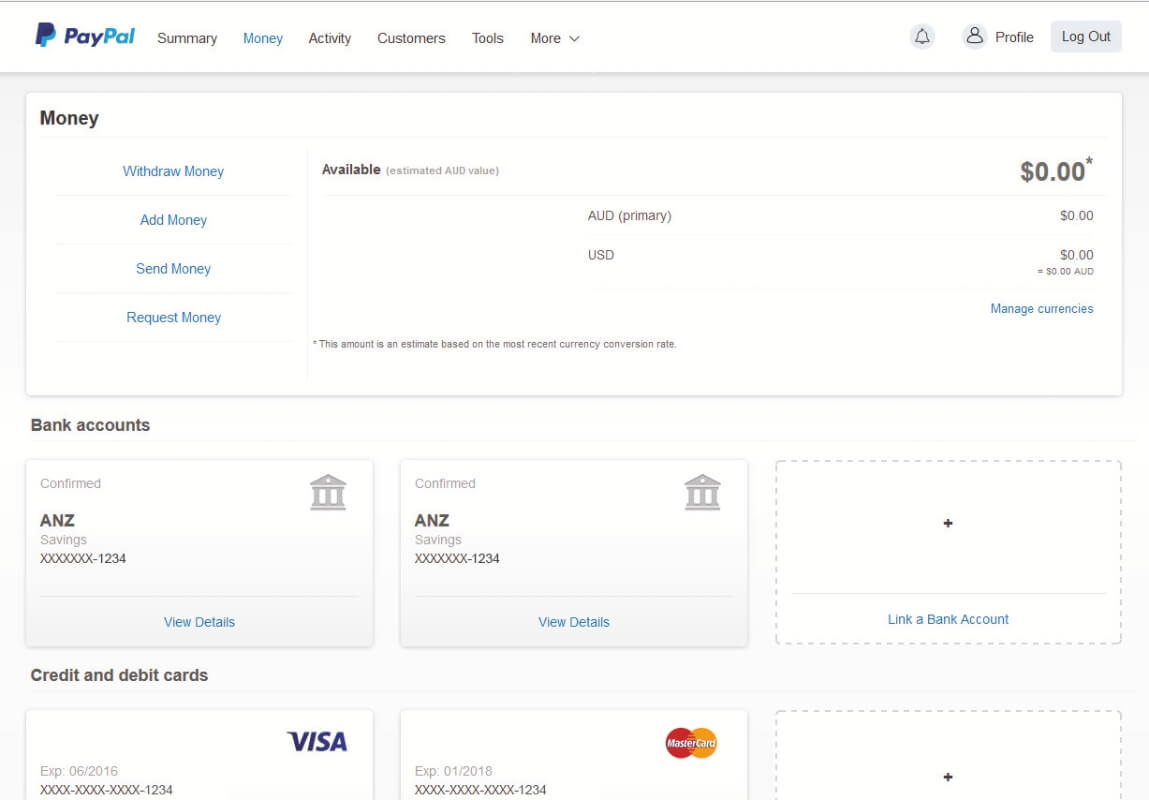Click the Visa card number XXXX-XXXX-XXXX-1234
Screen dimensions: 1149x800
(106, 790)
